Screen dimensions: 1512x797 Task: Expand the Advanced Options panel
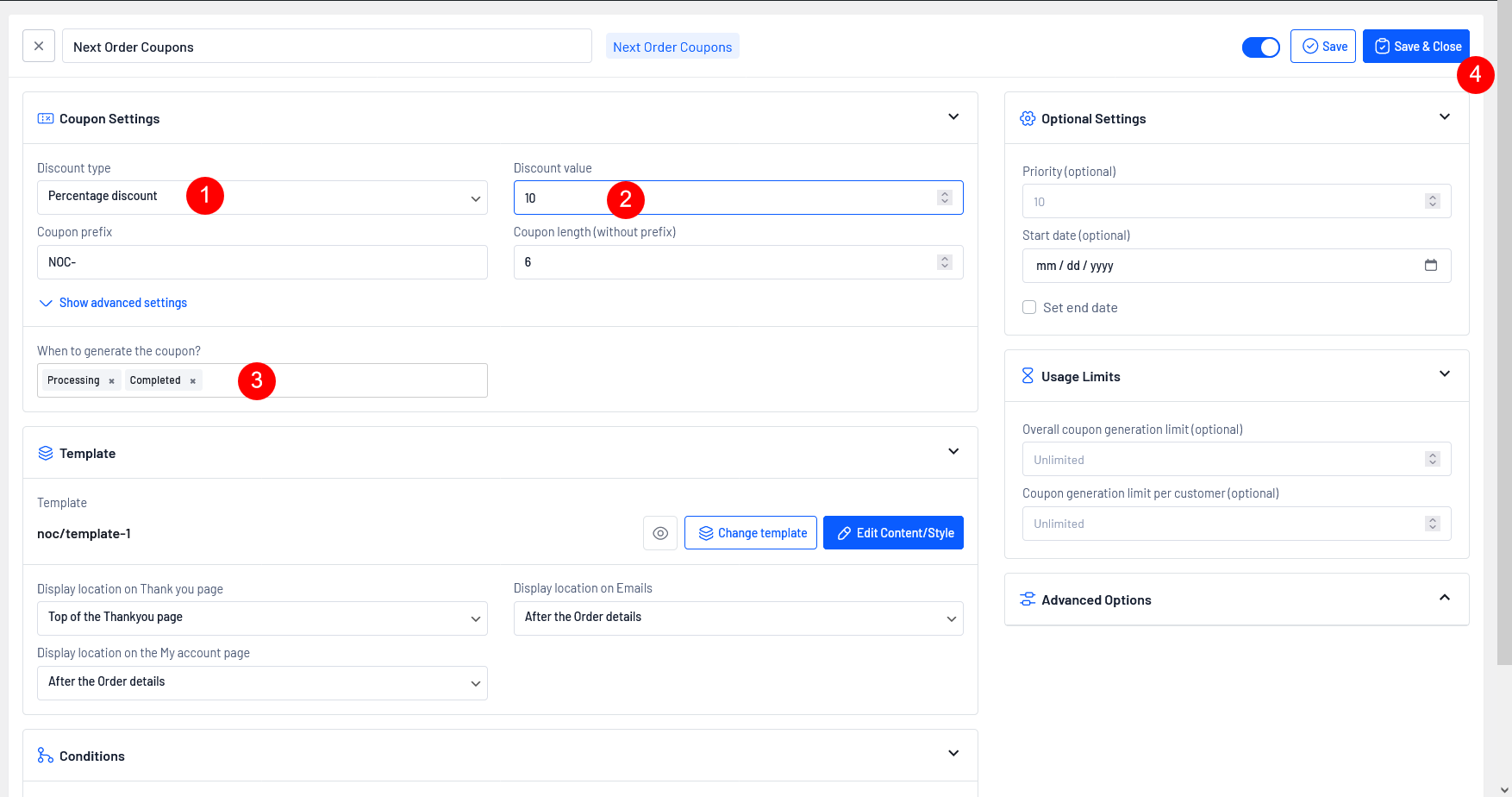(1444, 599)
